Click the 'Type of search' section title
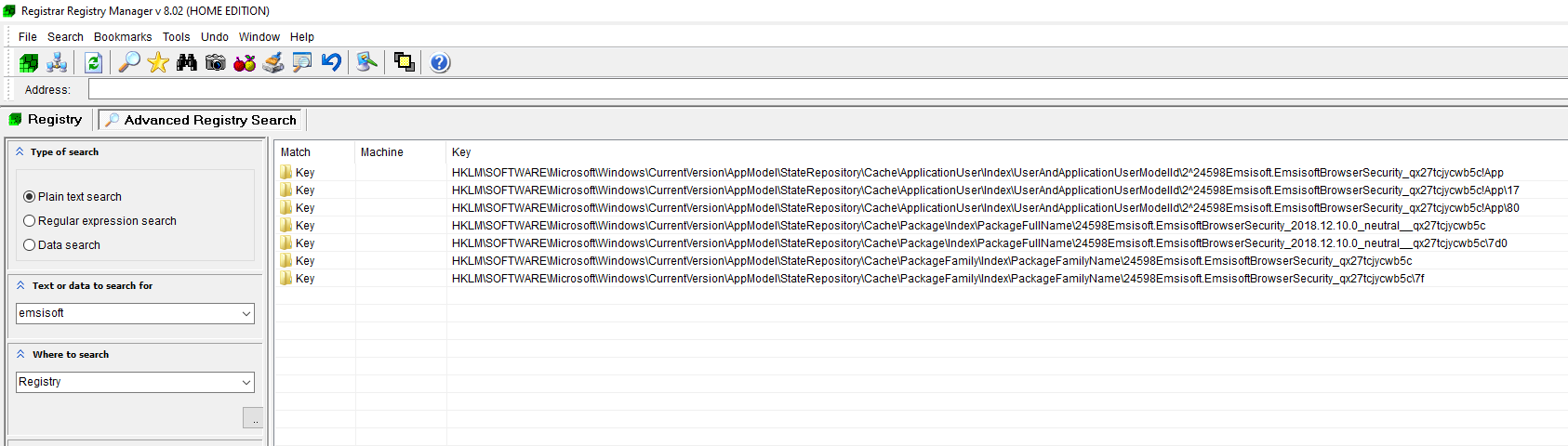Viewport: 1568px width, 446px height. pos(64,151)
